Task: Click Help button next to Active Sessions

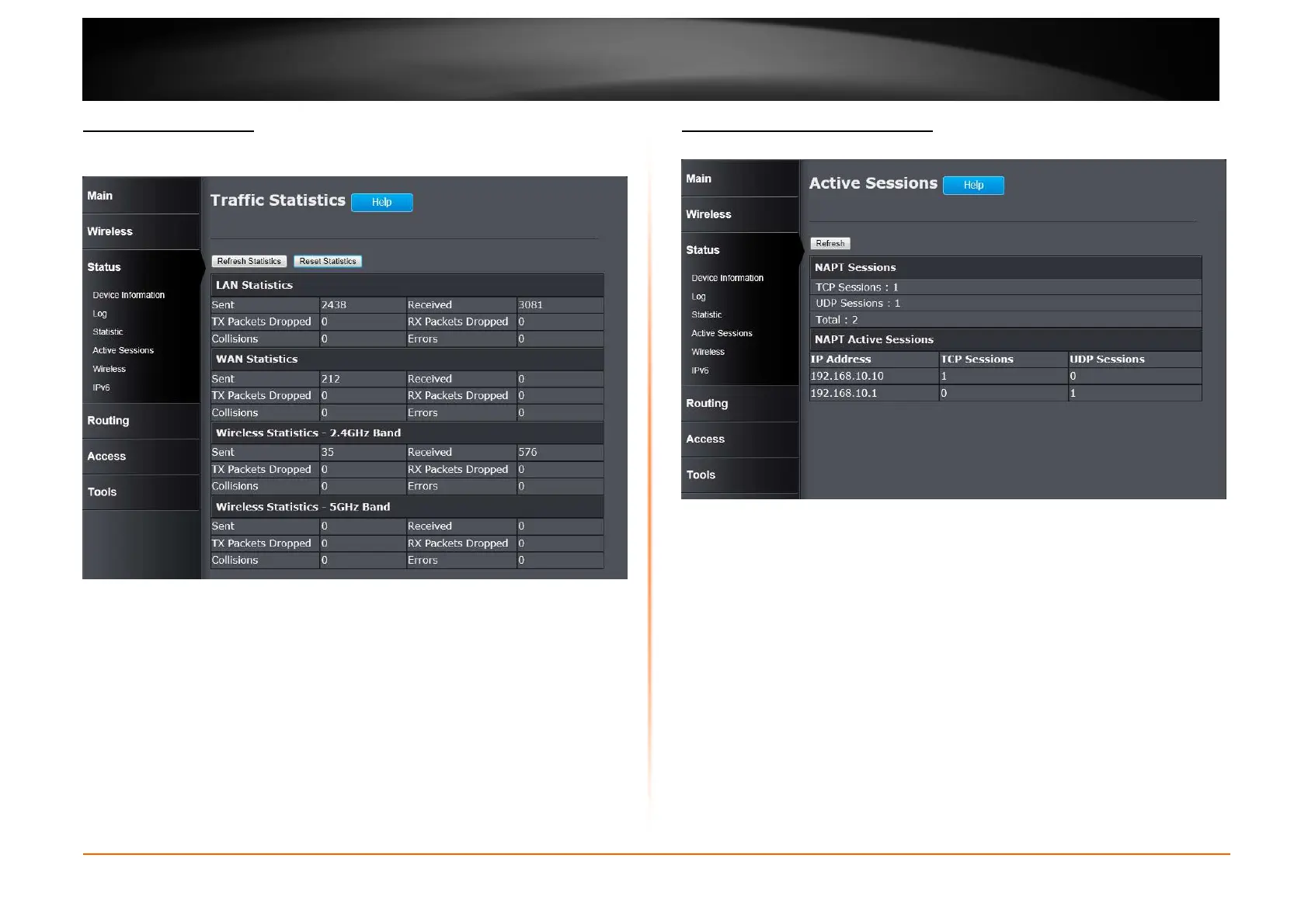Action: pos(973,185)
